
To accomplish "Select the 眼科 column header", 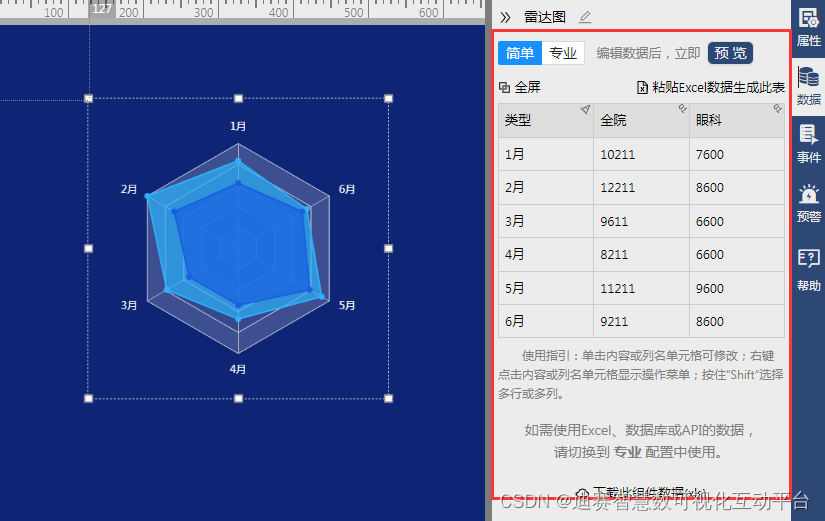I will coord(737,121).
